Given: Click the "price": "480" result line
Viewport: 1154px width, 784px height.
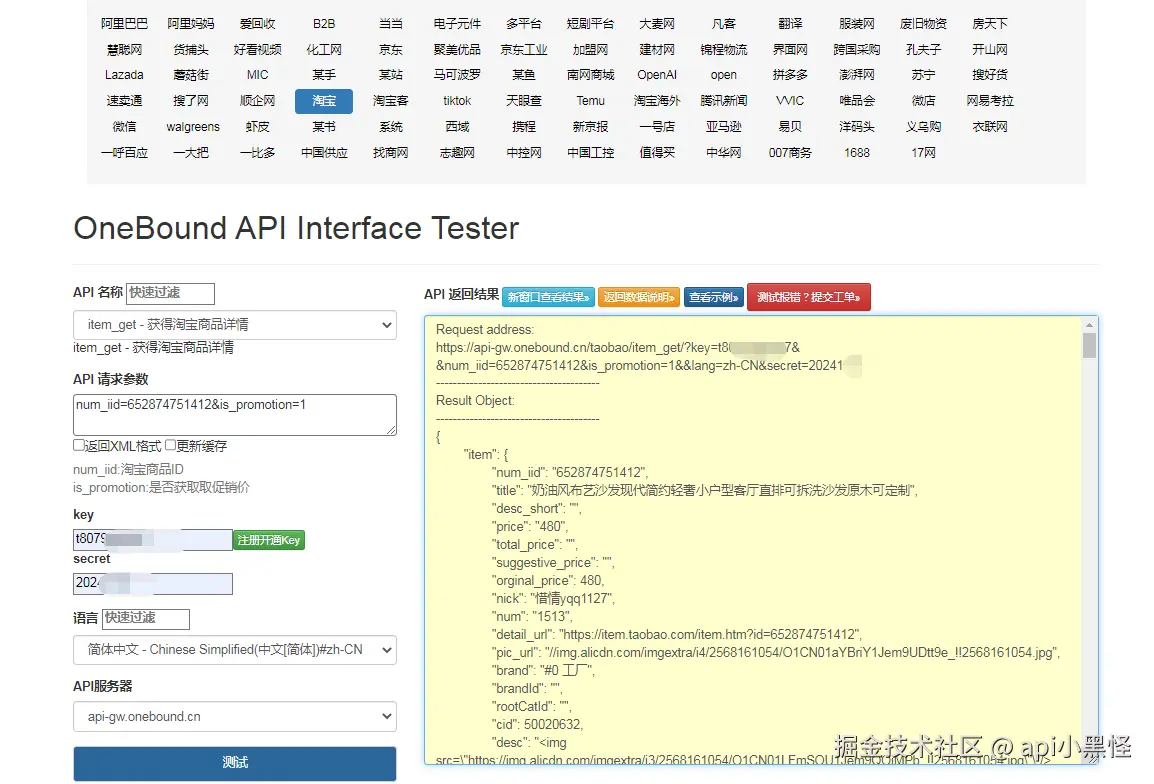Looking at the screenshot, I should tap(529, 526).
